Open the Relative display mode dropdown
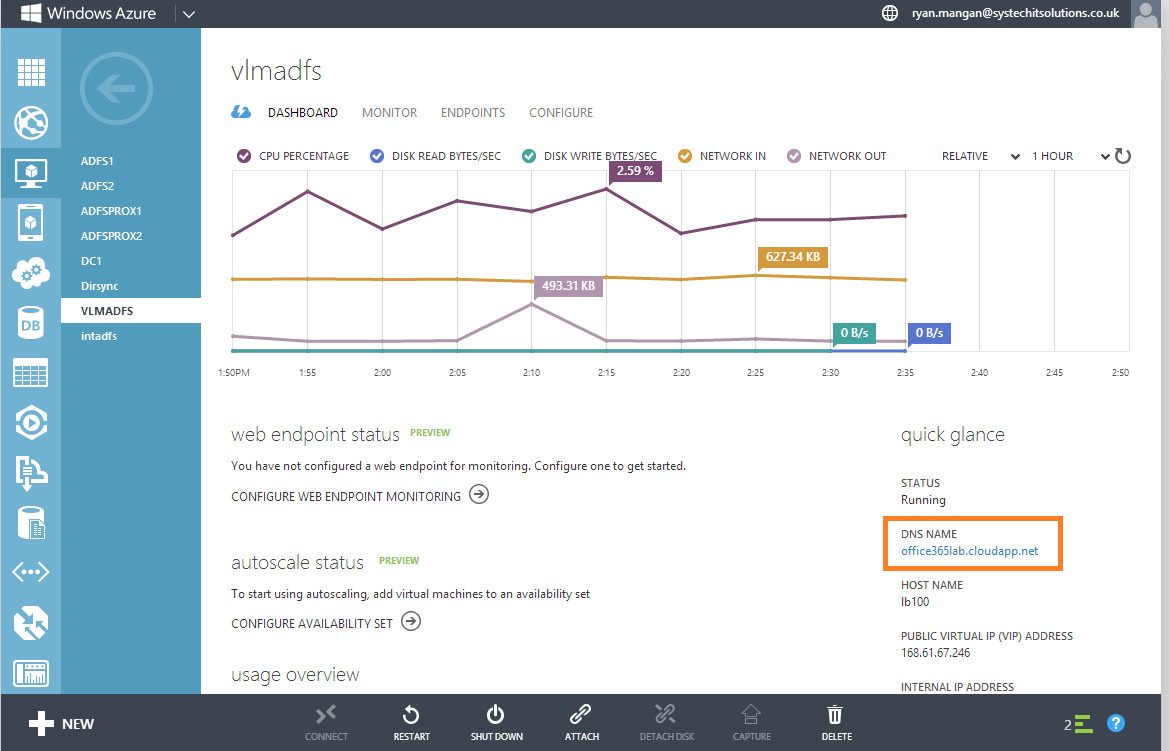The image size is (1169, 751). [980, 156]
